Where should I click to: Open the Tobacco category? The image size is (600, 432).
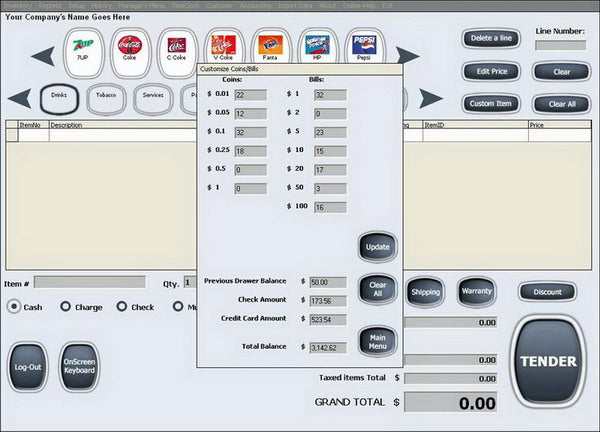(x=106, y=99)
